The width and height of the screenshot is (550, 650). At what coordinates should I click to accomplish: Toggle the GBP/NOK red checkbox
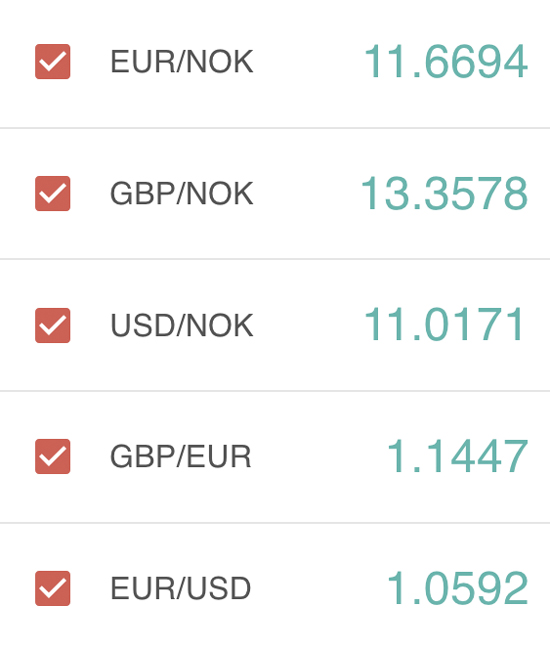(53, 194)
